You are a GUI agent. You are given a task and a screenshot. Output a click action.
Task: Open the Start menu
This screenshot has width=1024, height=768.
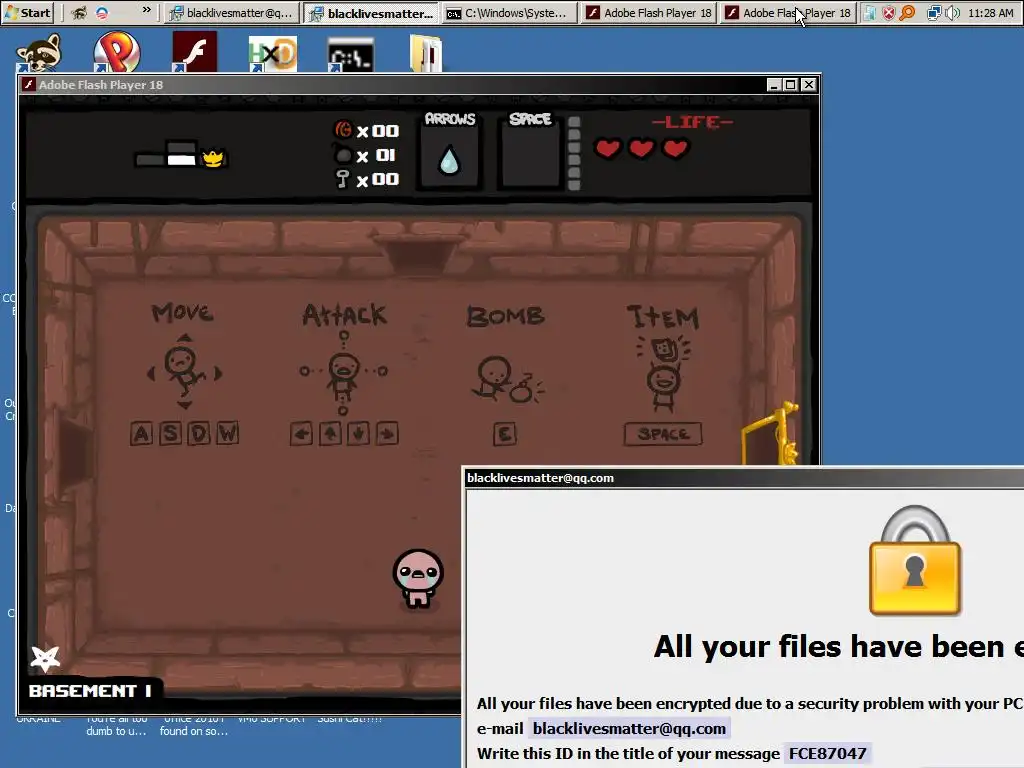coord(27,12)
